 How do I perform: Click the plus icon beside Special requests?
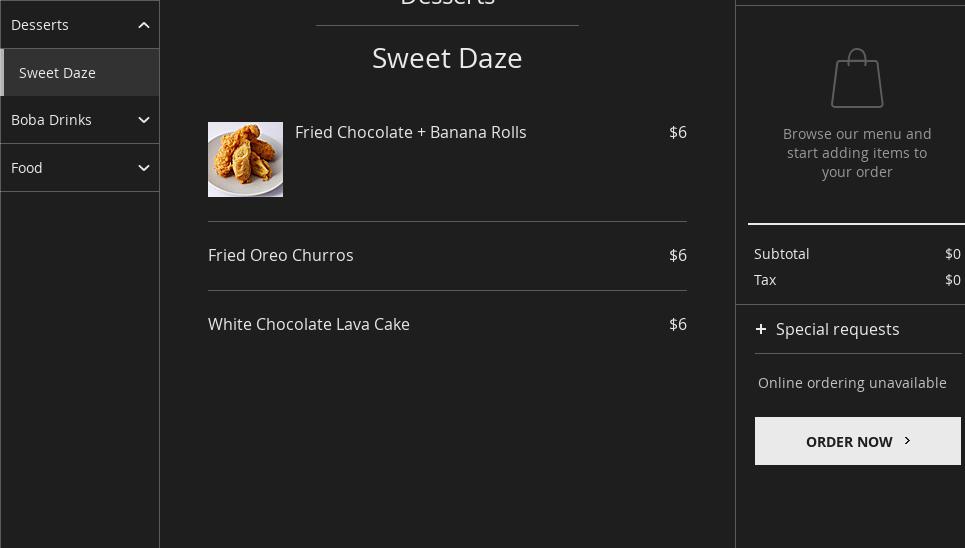tap(761, 329)
